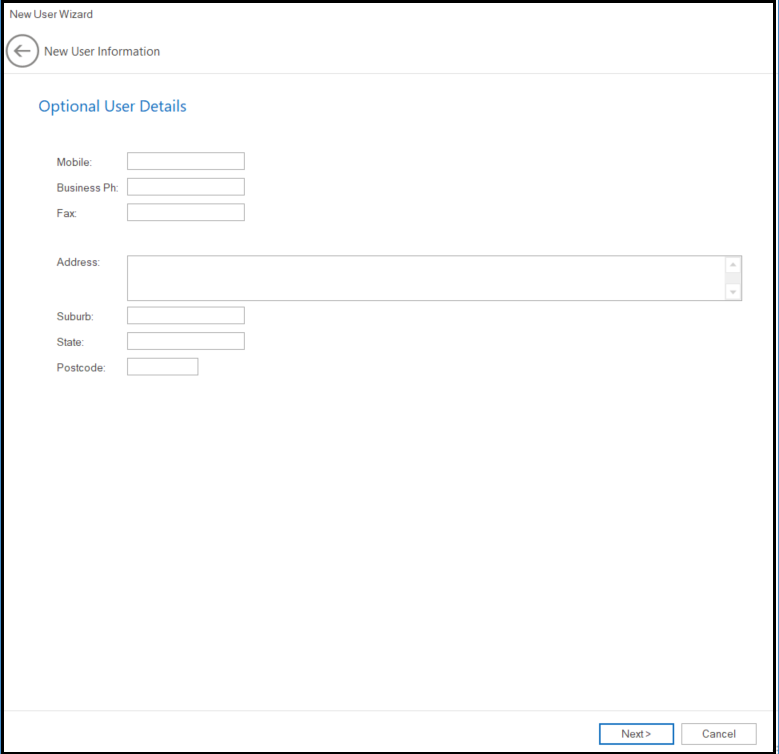The width and height of the screenshot is (779, 754).
Task: Click the Mobile input field
Action: click(185, 161)
